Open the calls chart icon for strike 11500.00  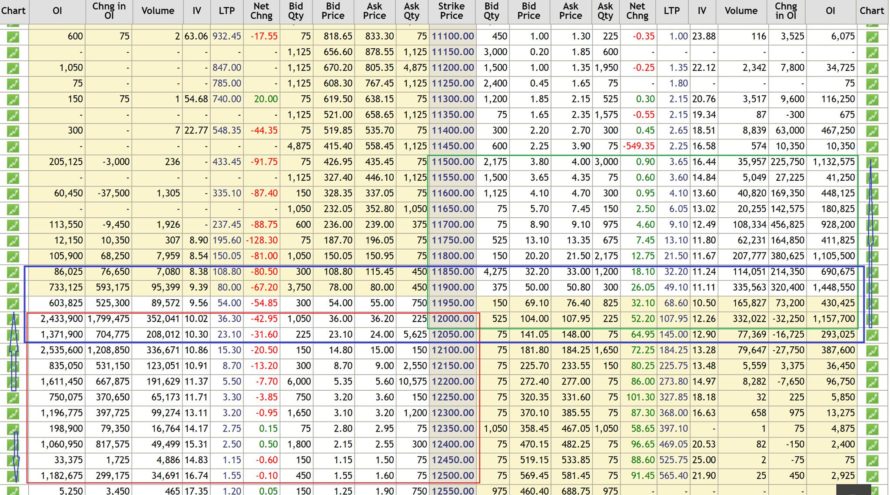tap(12, 162)
